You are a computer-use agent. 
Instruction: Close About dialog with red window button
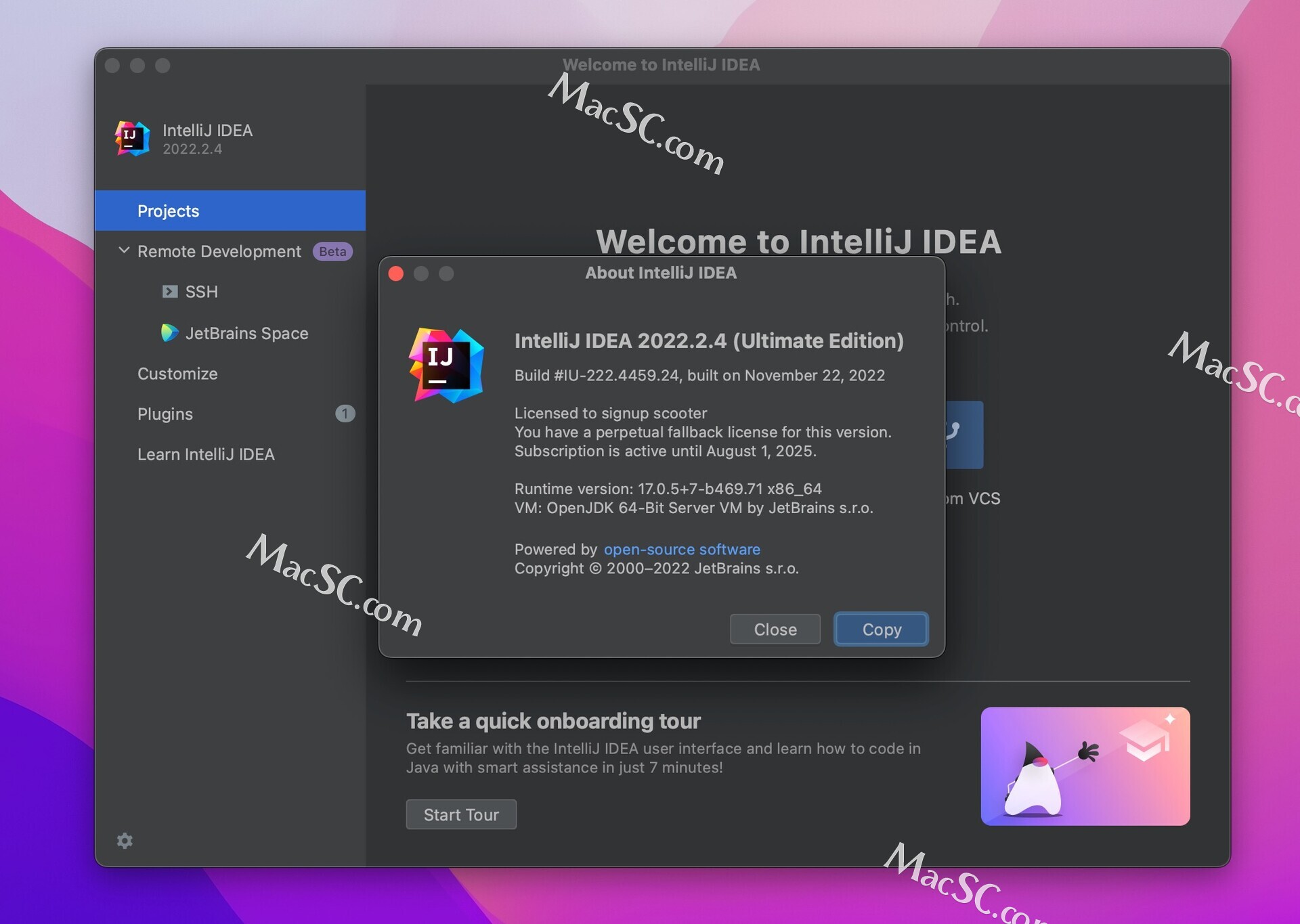pos(396,273)
